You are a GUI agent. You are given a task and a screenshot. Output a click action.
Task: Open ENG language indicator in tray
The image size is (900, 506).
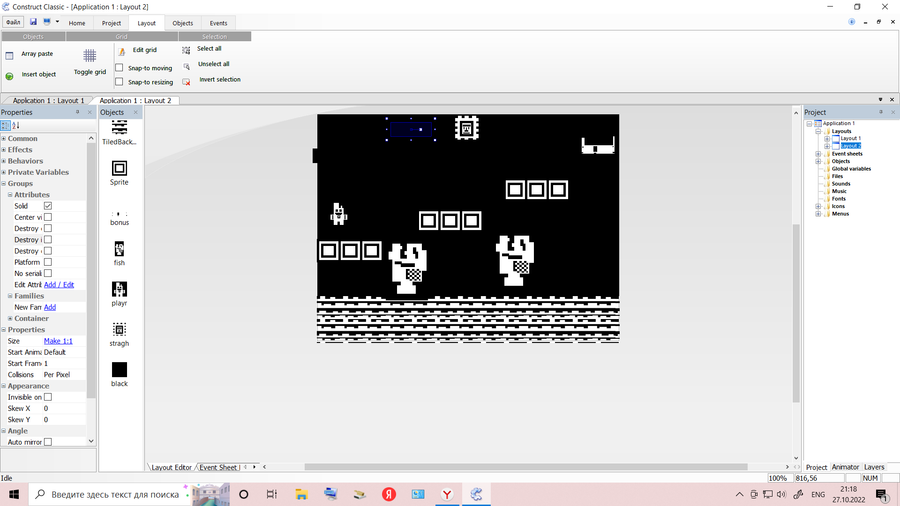tap(818, 494)
